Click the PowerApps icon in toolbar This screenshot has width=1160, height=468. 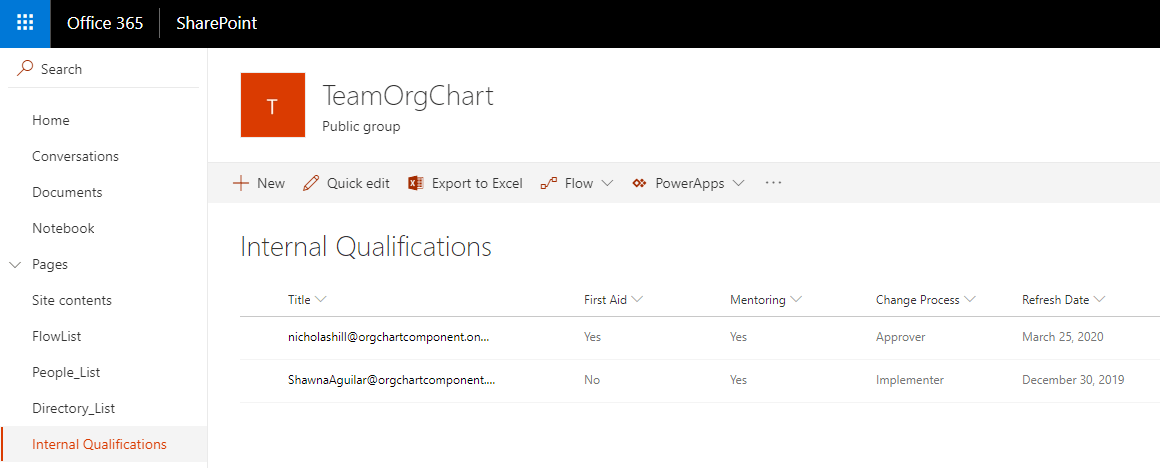(639, 183)
